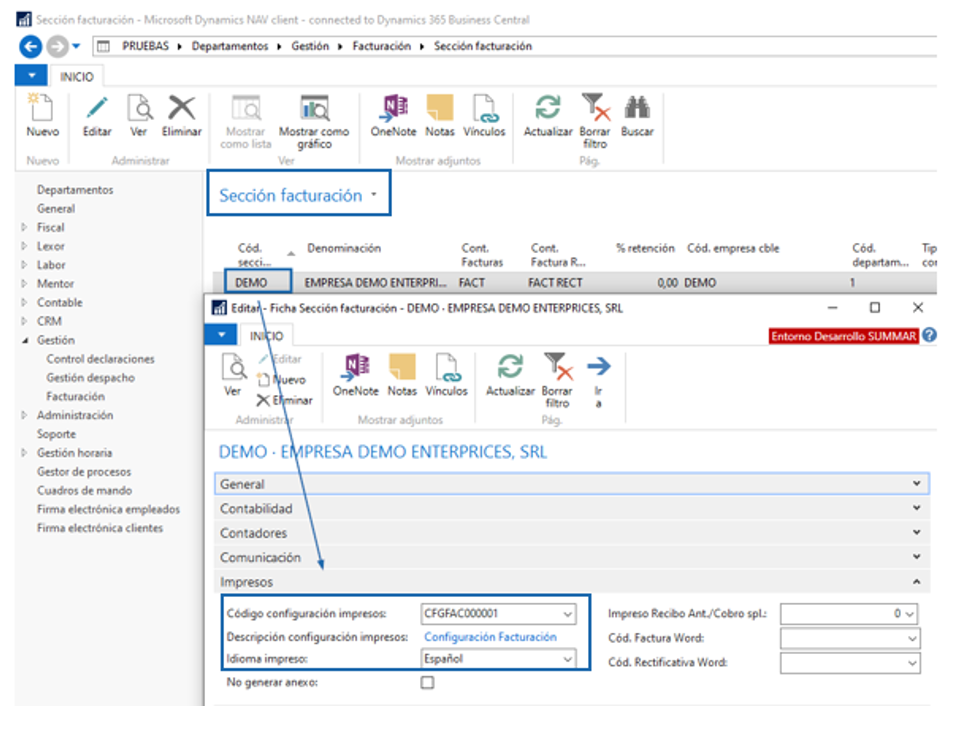Open the INICIO tab in main window
959x737 pixels.
click(77, 77)
